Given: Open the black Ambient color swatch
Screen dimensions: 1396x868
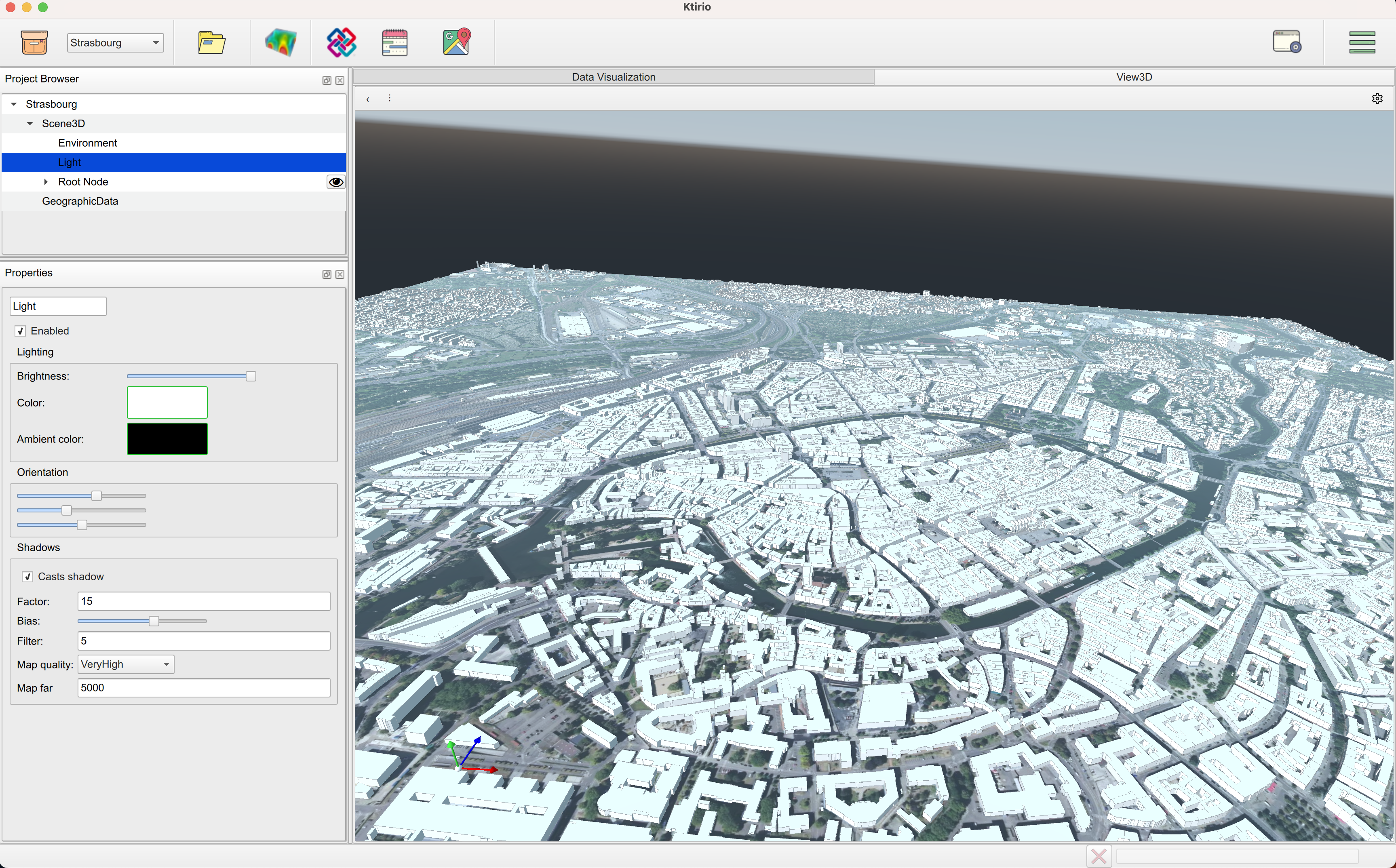Looking at the screenshot, I should pyautogui.click(x=167, y=439).
